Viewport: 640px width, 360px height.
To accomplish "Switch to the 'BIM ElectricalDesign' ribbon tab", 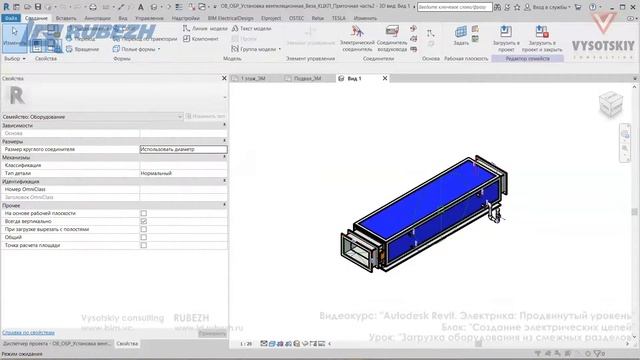I will click(230, 18).
